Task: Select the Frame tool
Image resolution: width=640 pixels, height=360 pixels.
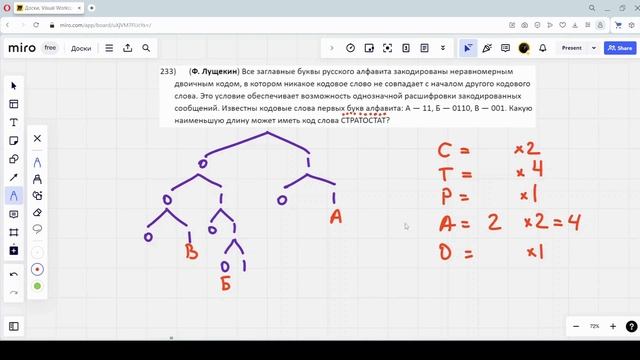Action: pos(13,232)
